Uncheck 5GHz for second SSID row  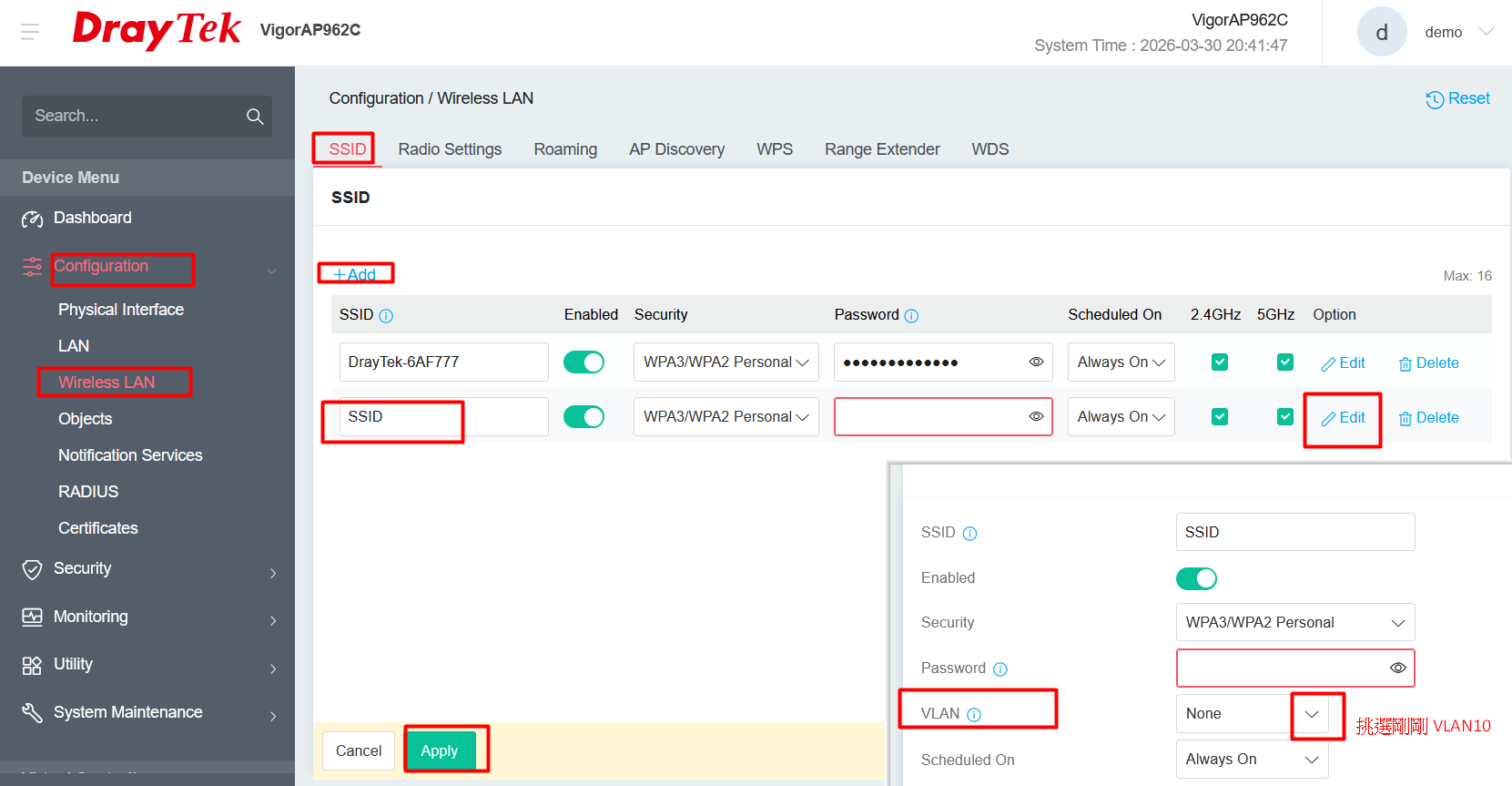[x=1285, y=416]
